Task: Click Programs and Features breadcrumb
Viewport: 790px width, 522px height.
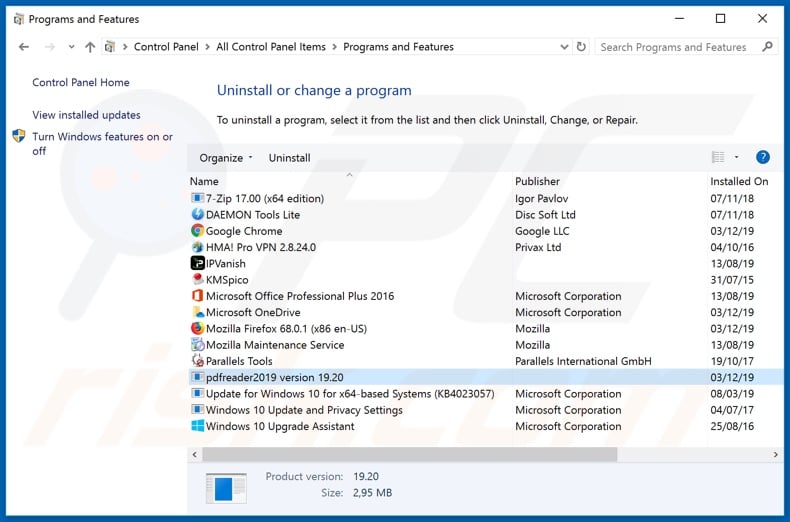Action: click(398, 47)
